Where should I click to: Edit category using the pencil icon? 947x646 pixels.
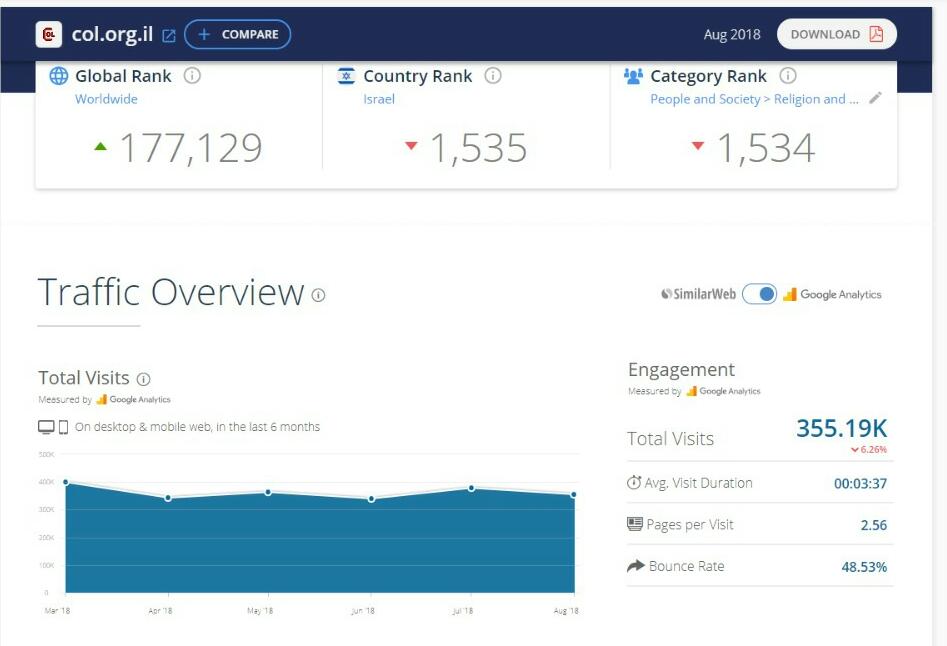tap(876, 98)
